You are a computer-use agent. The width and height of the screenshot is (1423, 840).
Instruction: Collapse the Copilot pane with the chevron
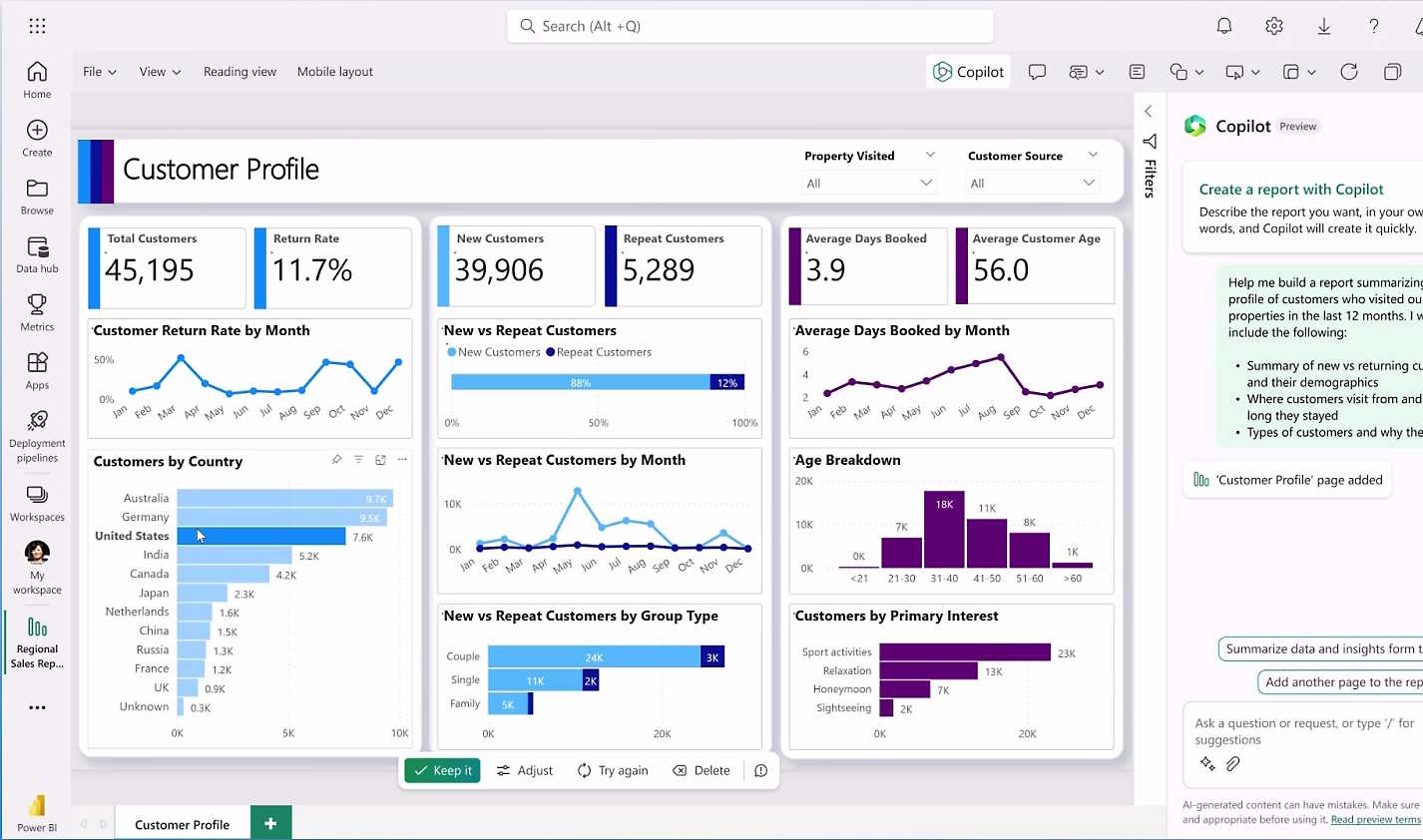pos(1148,111)
